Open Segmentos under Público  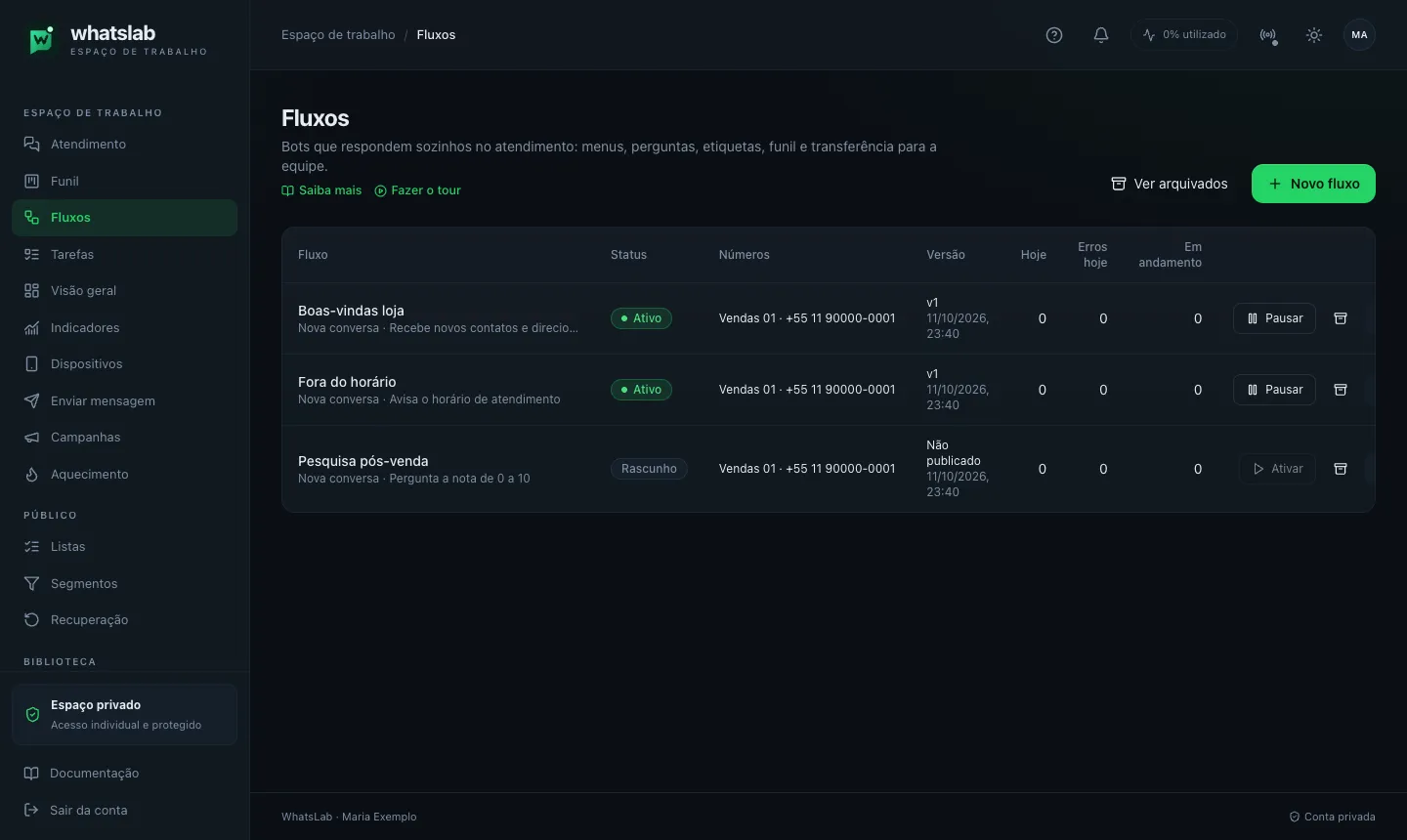pyautogui.click(x=124, y=583)
